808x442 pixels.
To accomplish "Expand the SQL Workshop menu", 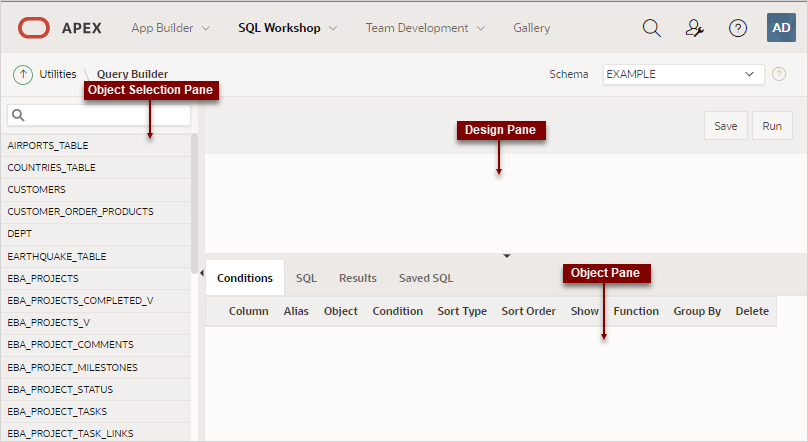I will [287, 28].
